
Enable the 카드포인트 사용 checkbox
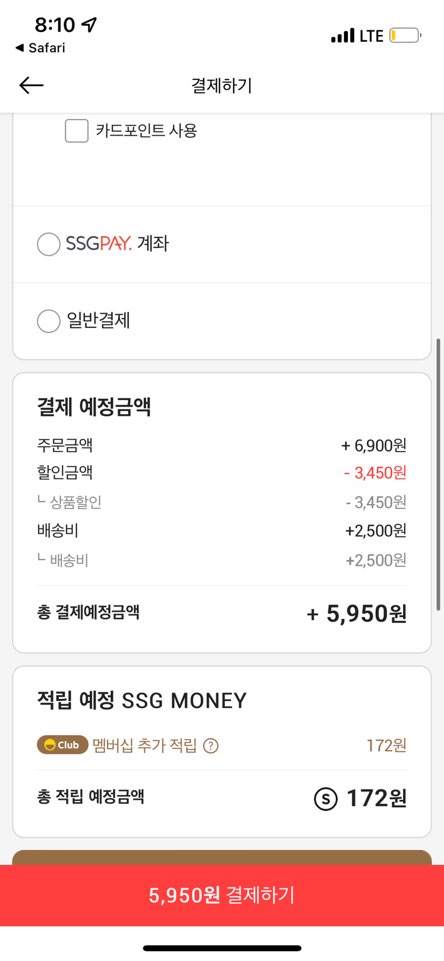point(77,131)
